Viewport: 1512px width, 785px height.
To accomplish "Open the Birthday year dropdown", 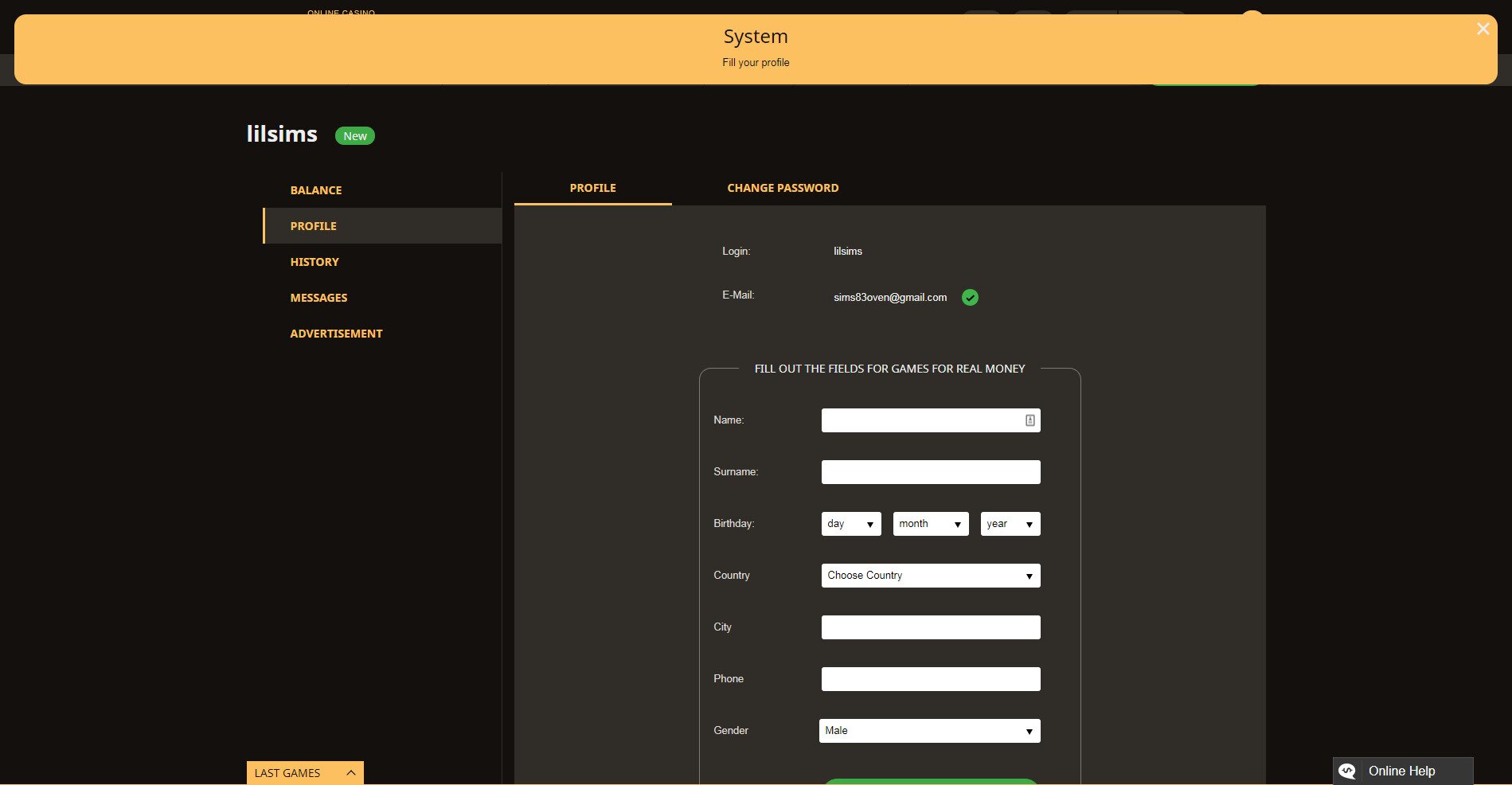I will tap(1010, 524).
